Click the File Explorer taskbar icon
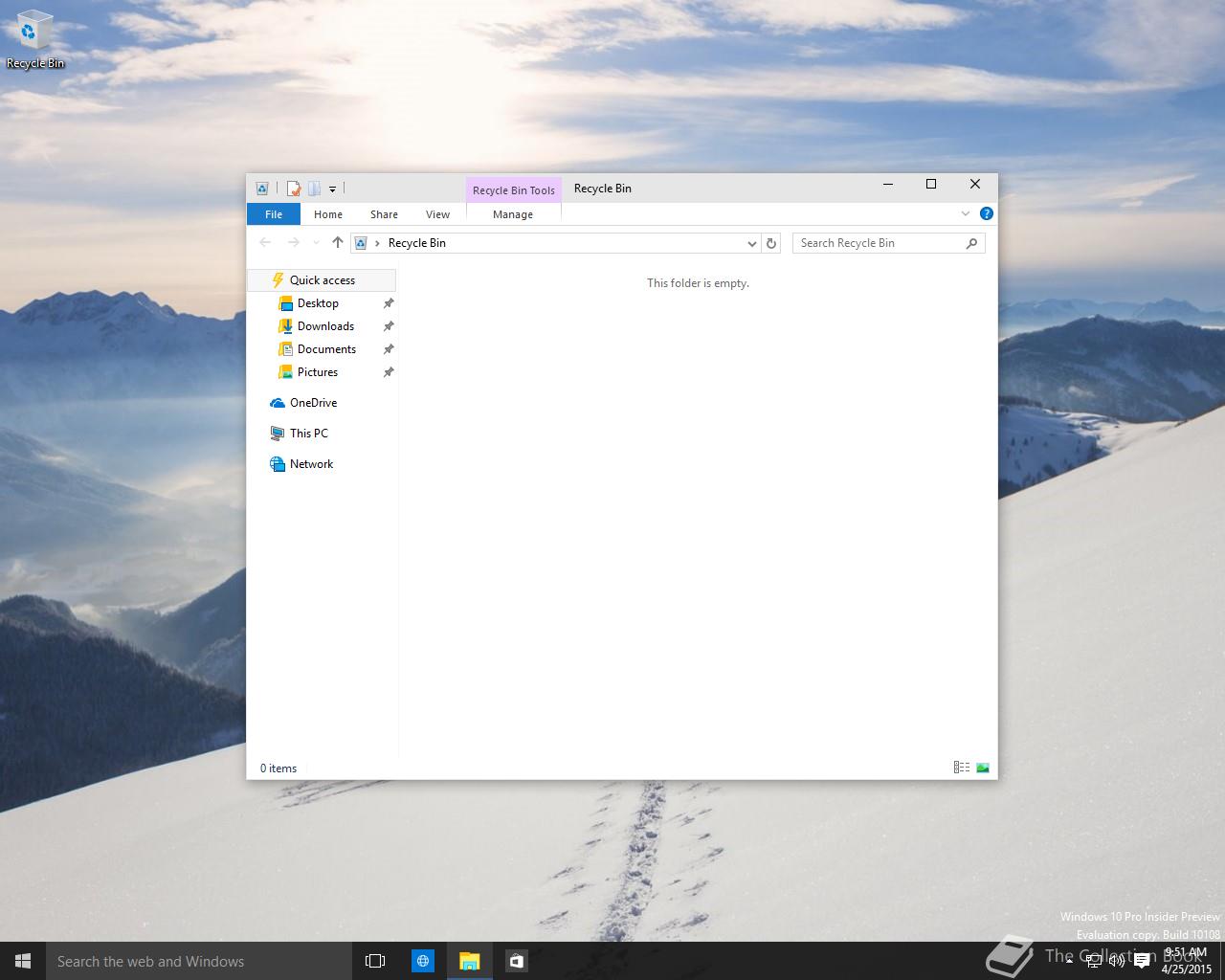Viewport: 1225px width, 980px height. coord(469,961)
